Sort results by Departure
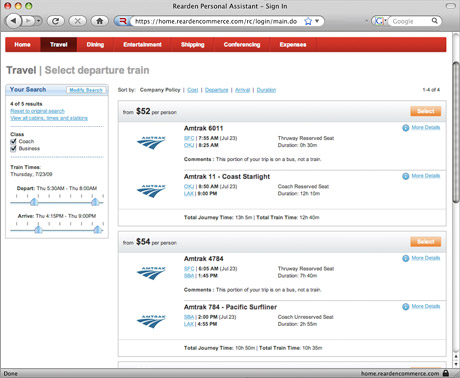The height and width of the screenshot is (378, 460). (216, 90)
